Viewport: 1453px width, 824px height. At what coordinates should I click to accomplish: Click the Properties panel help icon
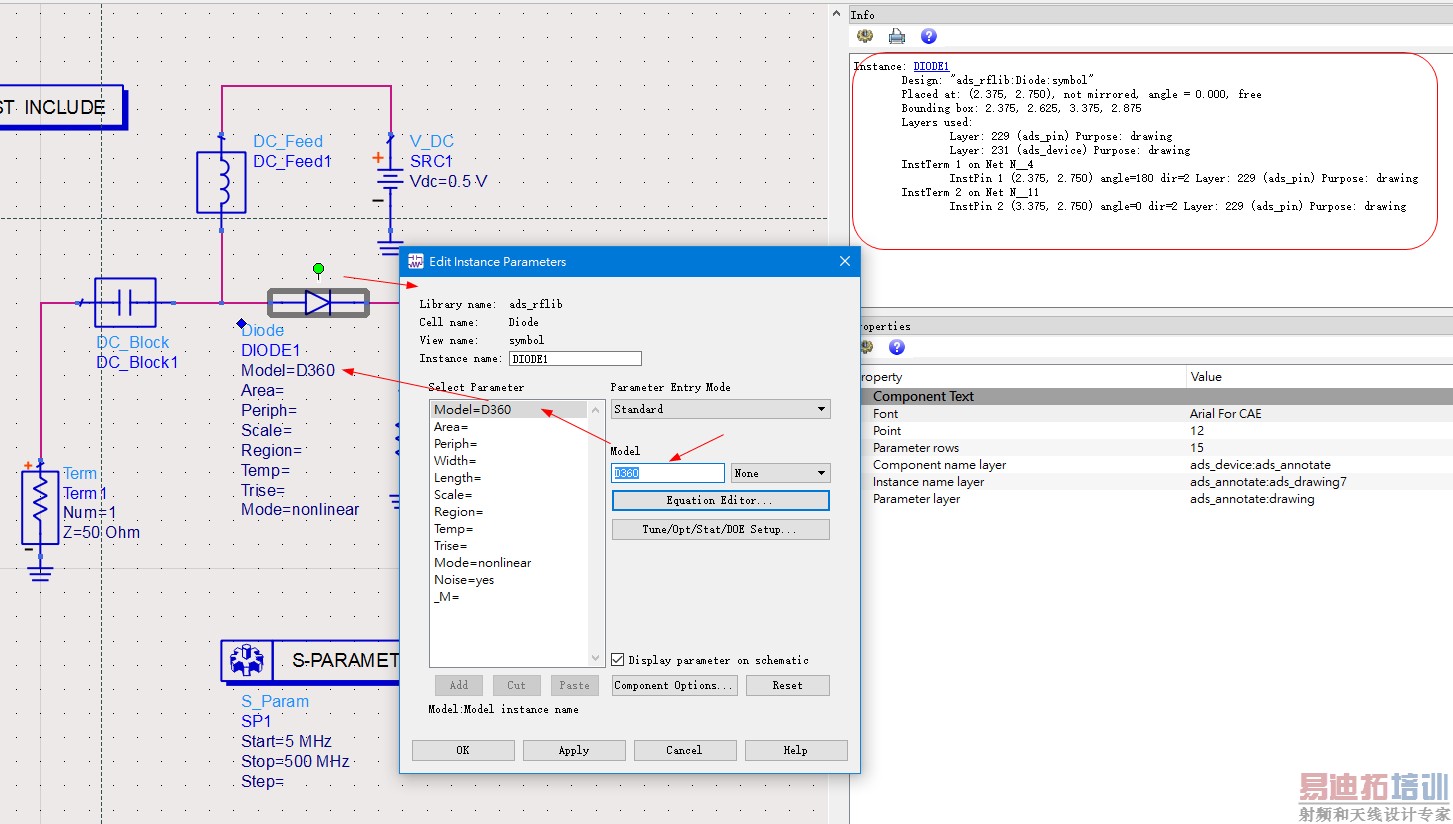(x=897, y=347)
